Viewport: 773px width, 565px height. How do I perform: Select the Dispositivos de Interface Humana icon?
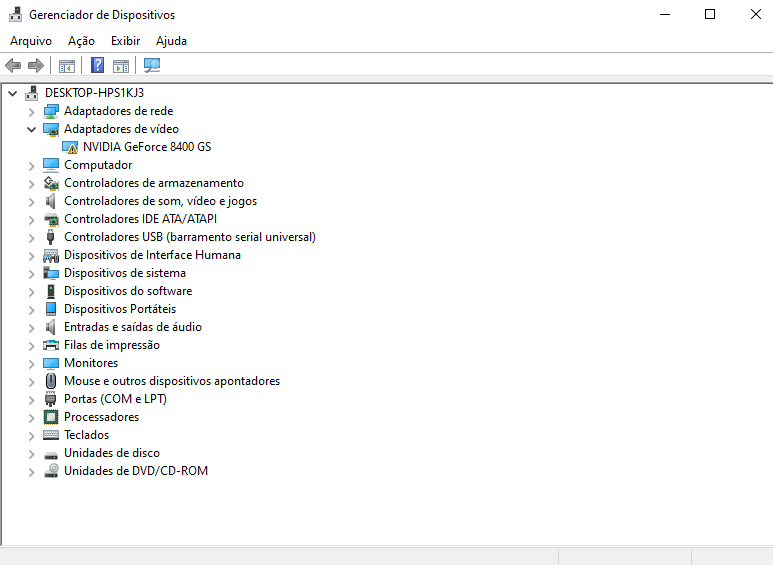51,255
